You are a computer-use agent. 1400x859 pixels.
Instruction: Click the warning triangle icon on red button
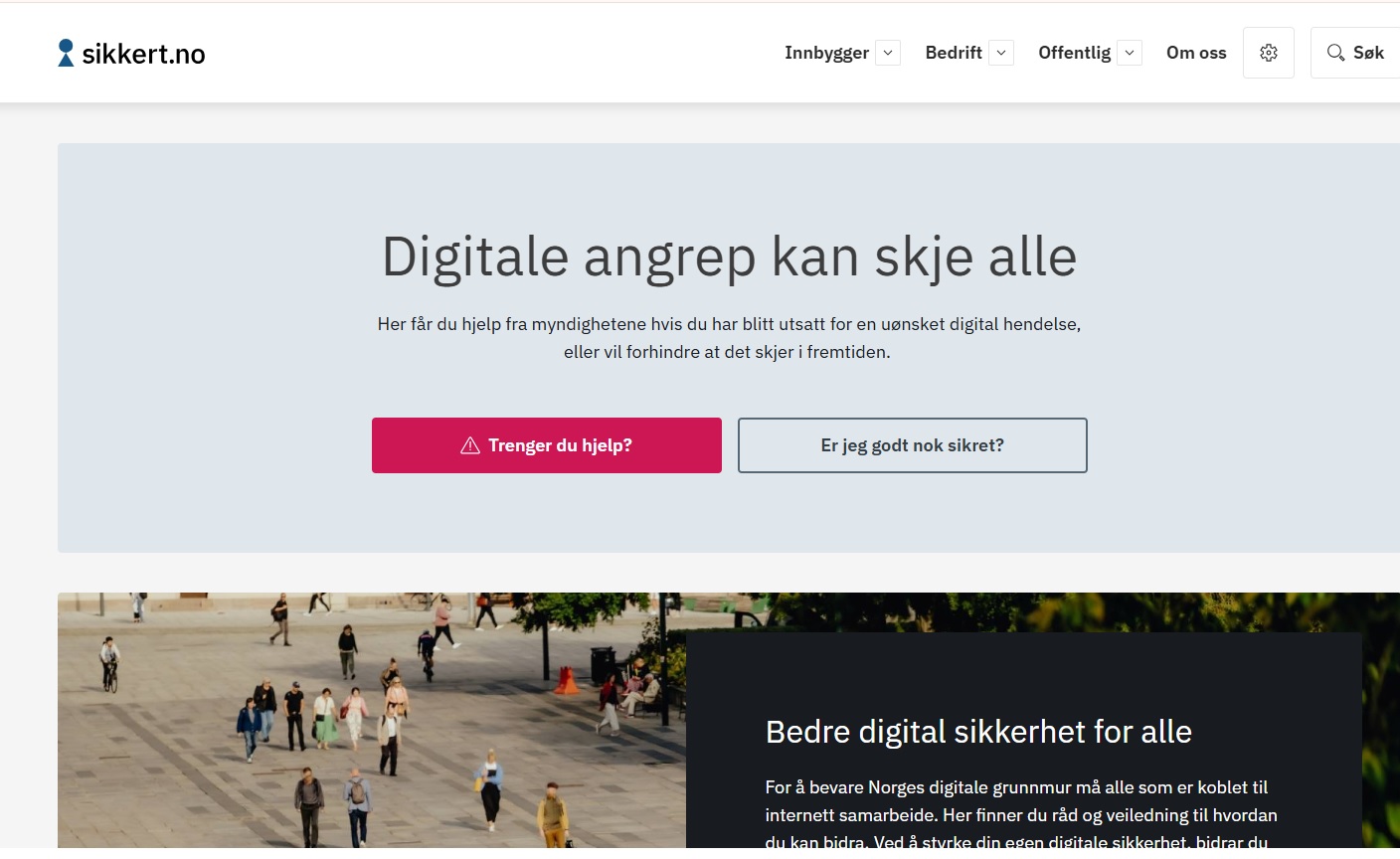tap(470, 445)
